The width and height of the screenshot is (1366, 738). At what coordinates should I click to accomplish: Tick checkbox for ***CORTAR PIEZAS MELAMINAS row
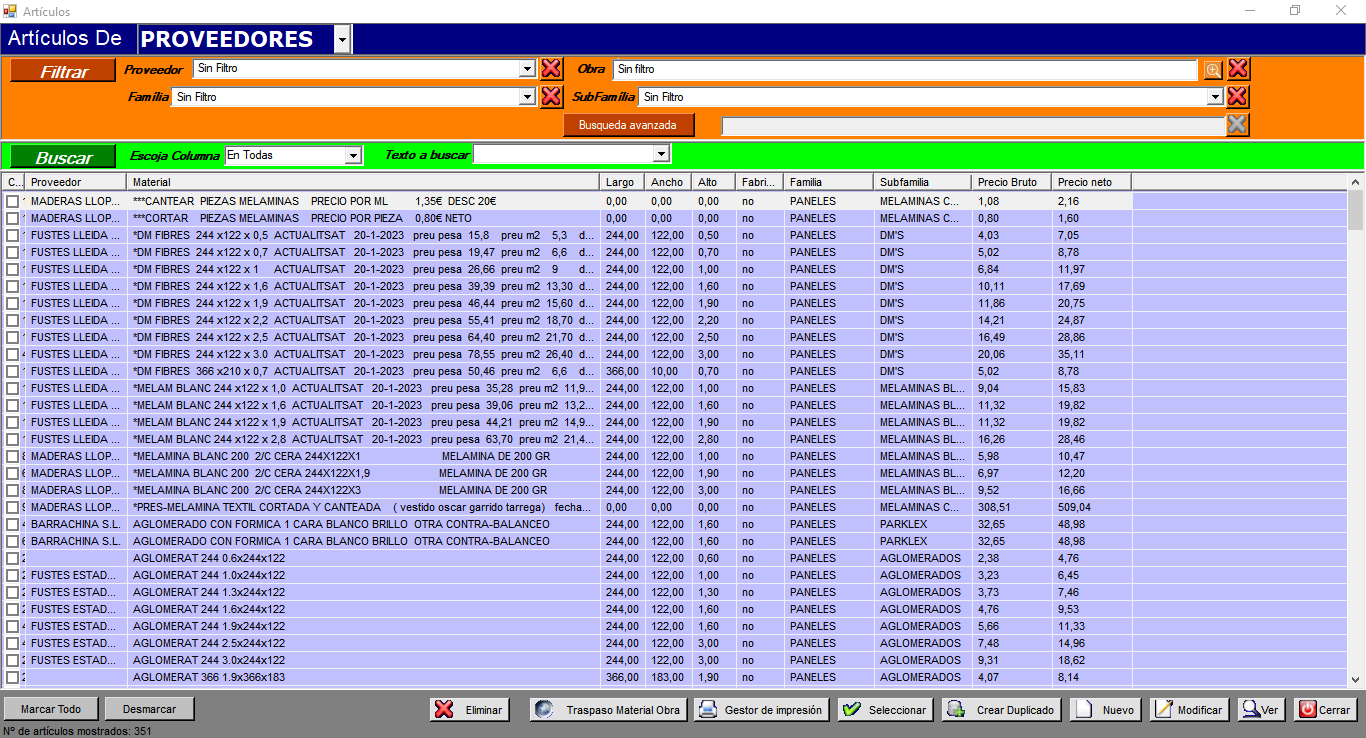[x=12, y=219]
